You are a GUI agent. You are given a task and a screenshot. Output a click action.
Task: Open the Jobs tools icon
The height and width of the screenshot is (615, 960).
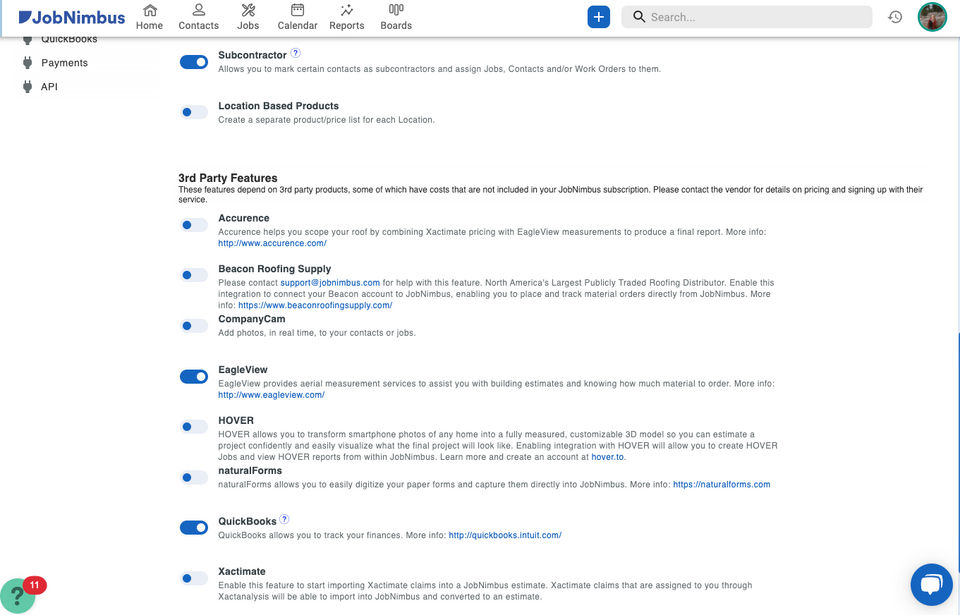coord(248,10)
